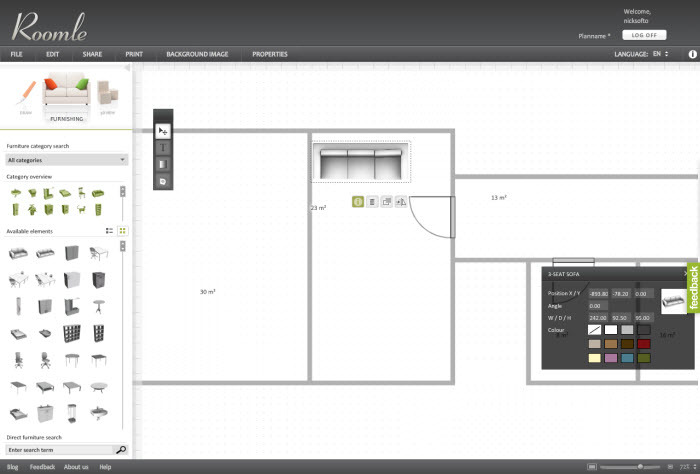The height and width of the screenshot is (474, 700).
Task: Switch to the 3D view tab with cubes
Action: [108, 97]
